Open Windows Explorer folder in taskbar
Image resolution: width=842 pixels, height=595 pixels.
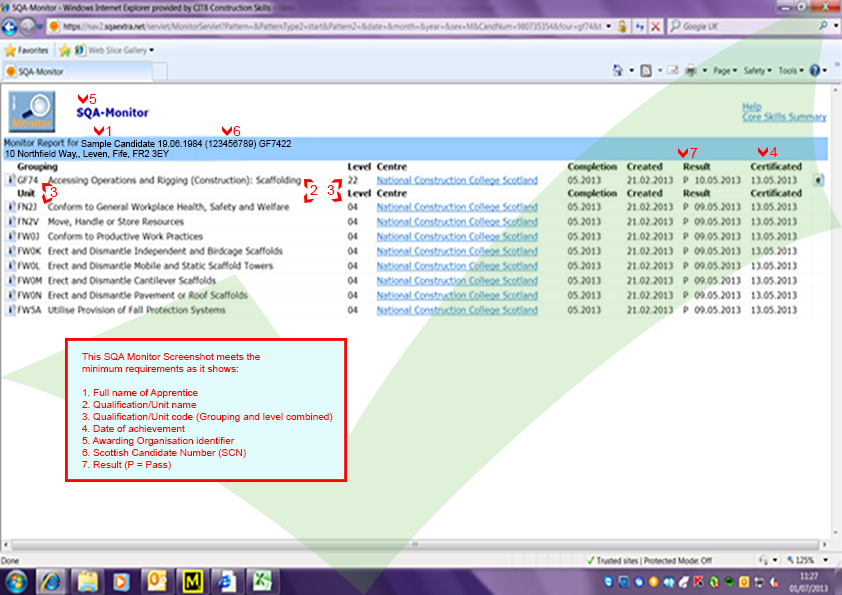88,582
